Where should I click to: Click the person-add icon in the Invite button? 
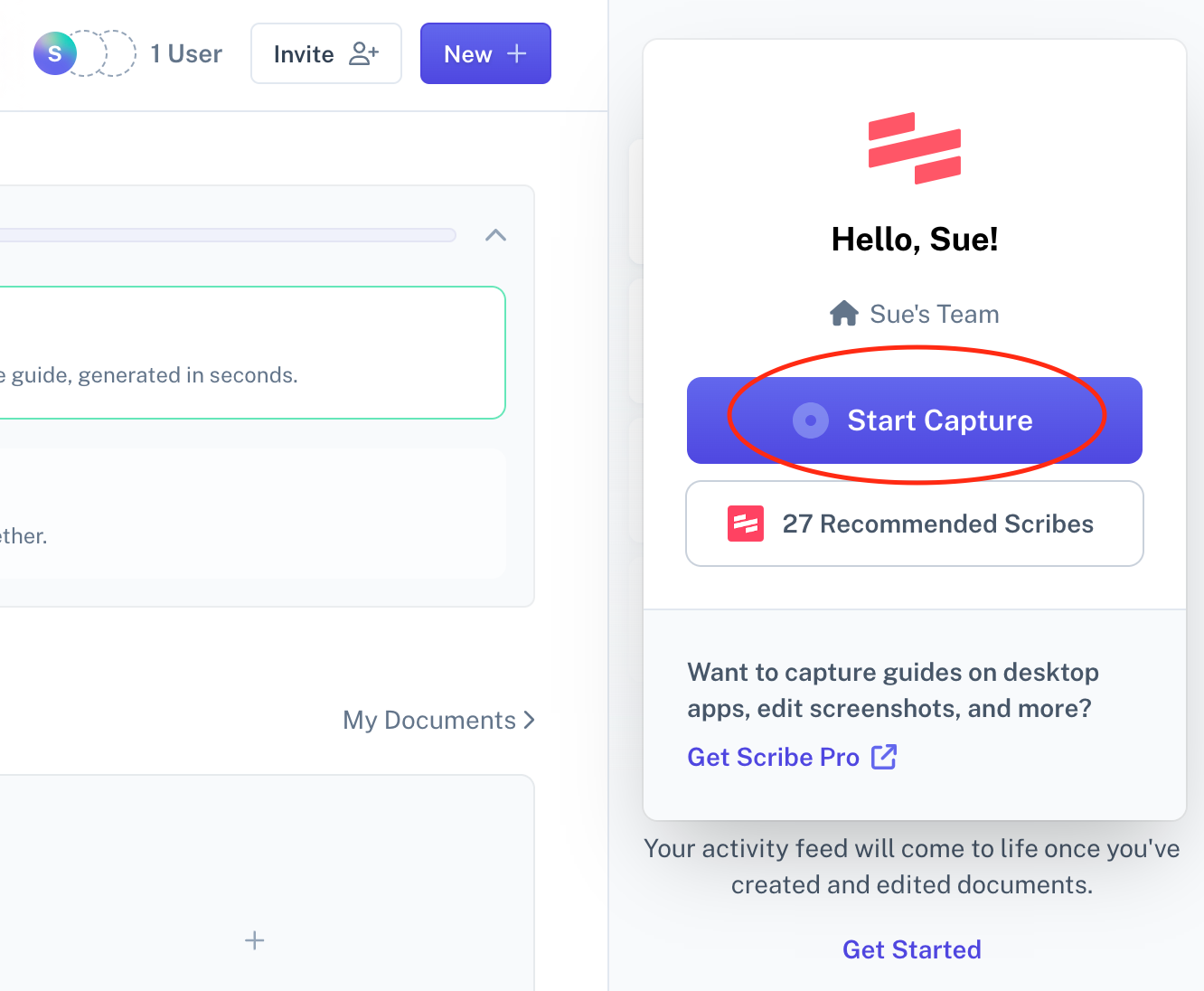[364, 53]
